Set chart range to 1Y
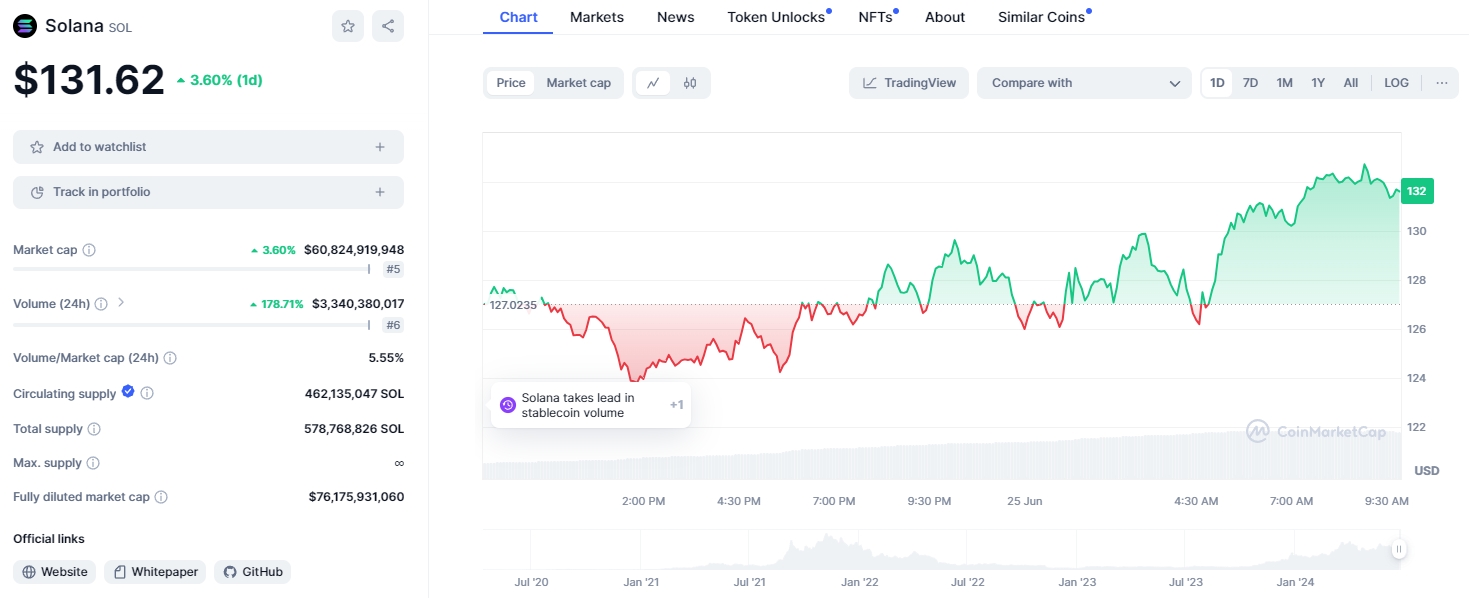Image resolution: width=1469 pixels, height=598 pixels. click(1318, 83)
